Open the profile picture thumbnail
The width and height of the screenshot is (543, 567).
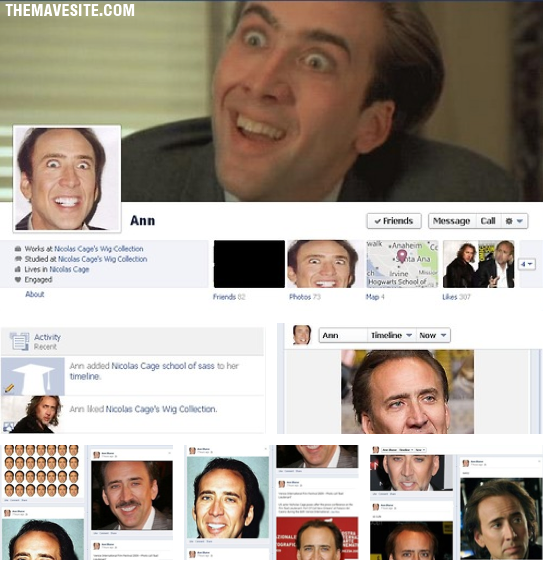click(67, 178)
